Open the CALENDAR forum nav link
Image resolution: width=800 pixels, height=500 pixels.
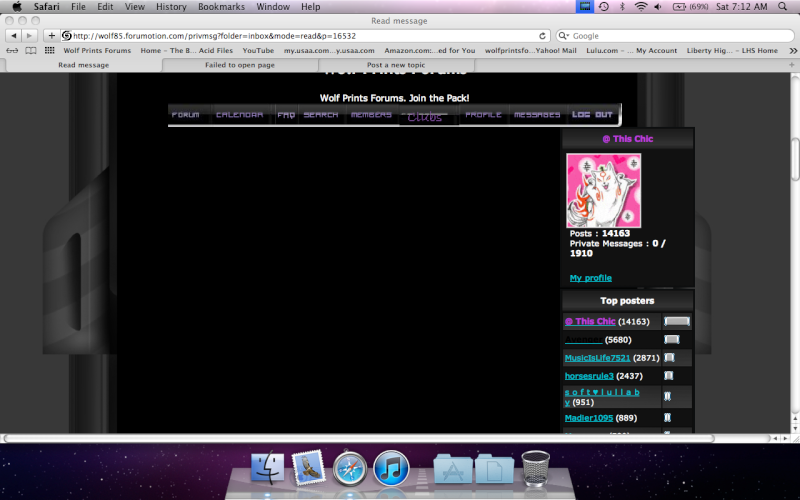tap(239, 115)
